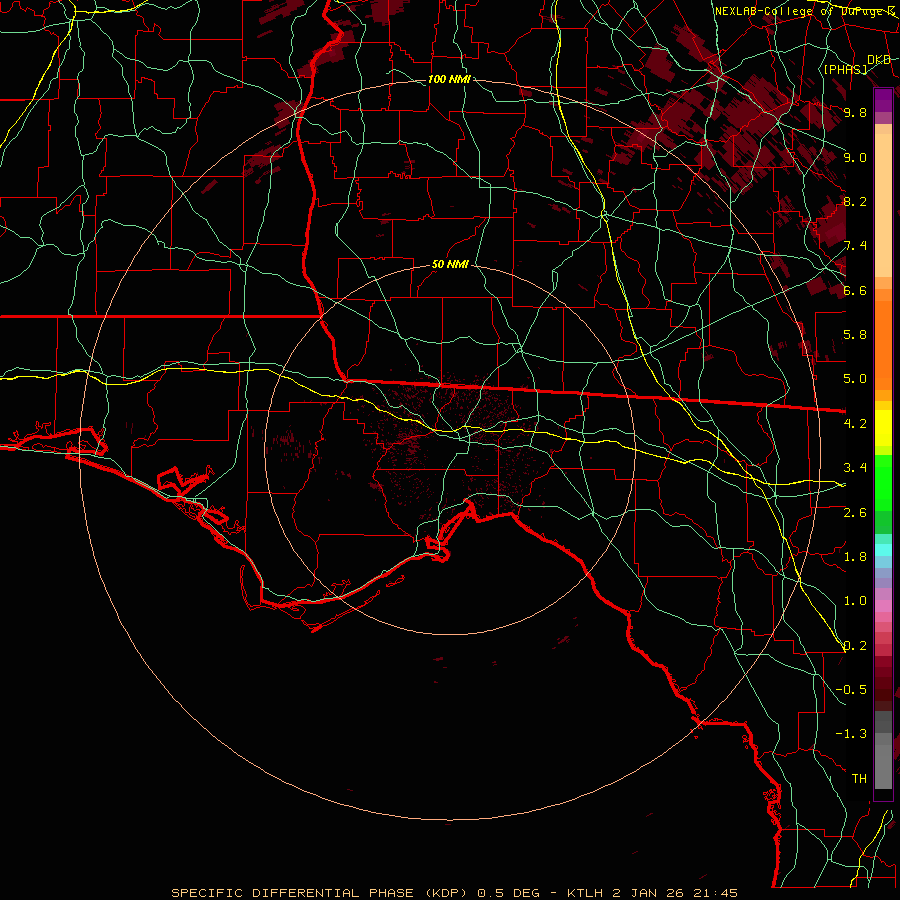This screenshot has width=900, height=900.
Task: Click the 1.0 scale value
Action: coord(855,601)
